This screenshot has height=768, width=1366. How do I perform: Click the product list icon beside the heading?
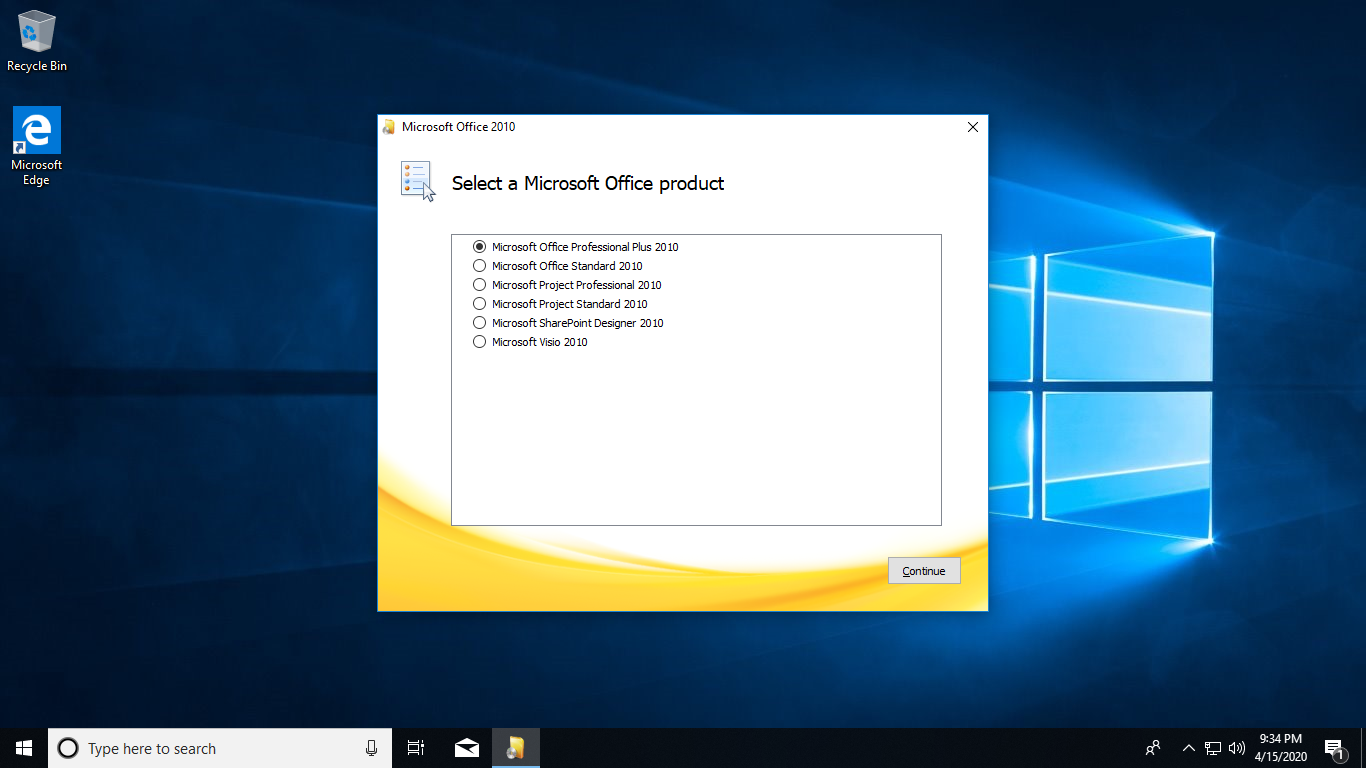tap(418, 181)
